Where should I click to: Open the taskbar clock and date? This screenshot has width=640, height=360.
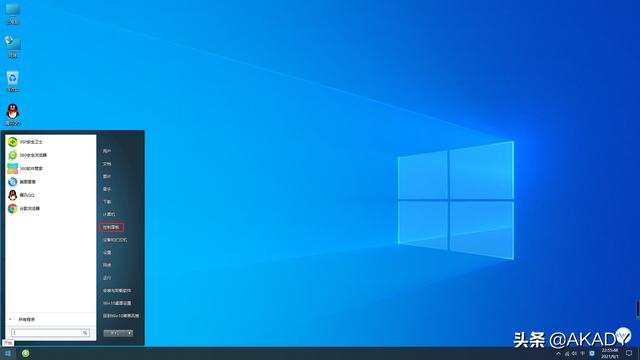pyautogui.click(x=609, y=353)
